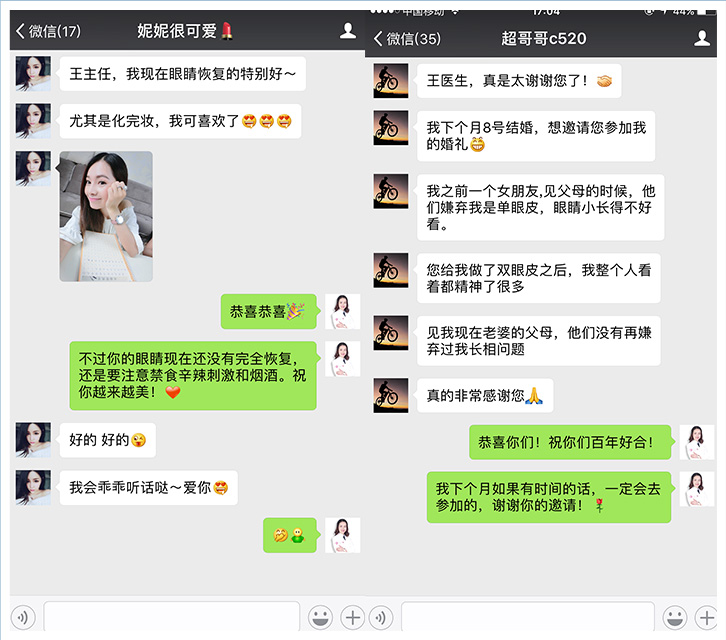This screenshot has height=640, width=726.
Task: Tap the 下个月8号结婚 wedding invitation message
Action: click(535, 136)
